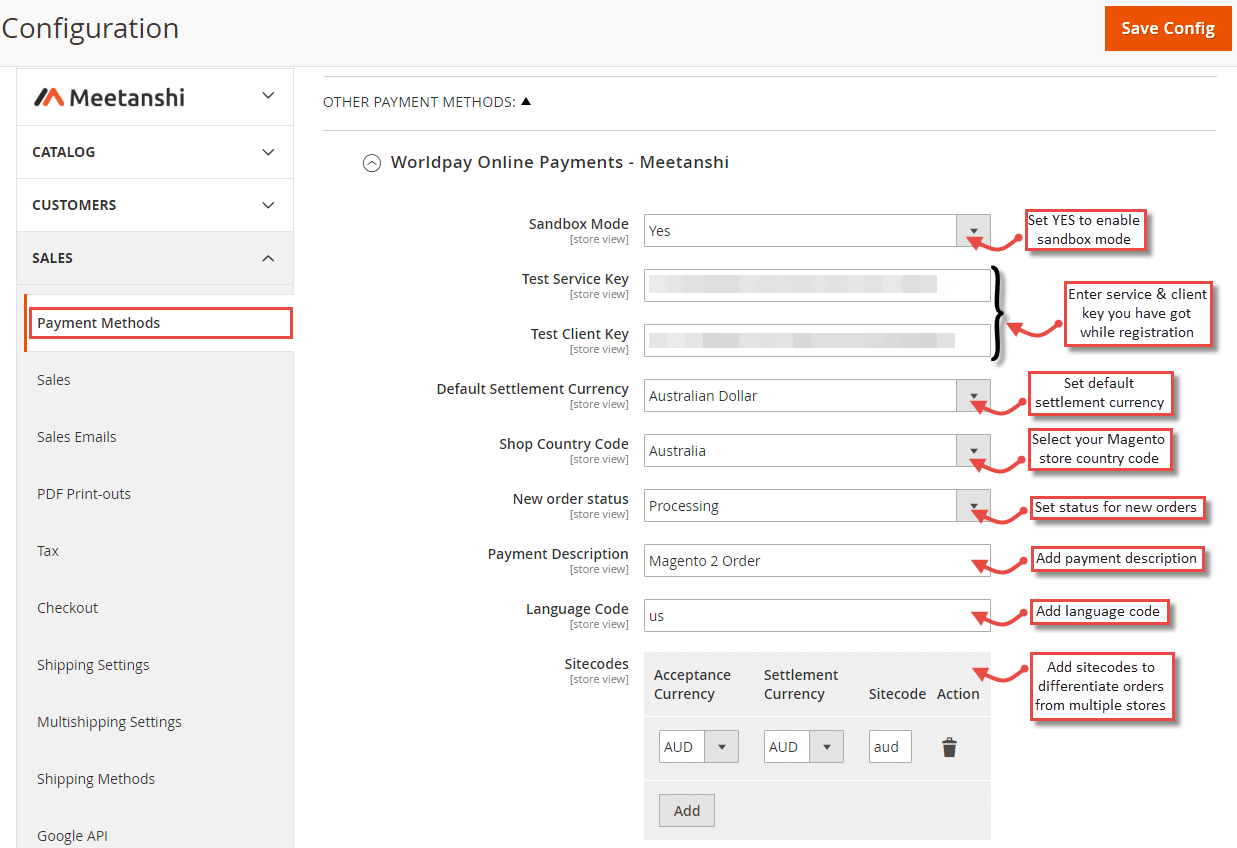
Task: Click the Save Config button
Action: pos(1168,28)
